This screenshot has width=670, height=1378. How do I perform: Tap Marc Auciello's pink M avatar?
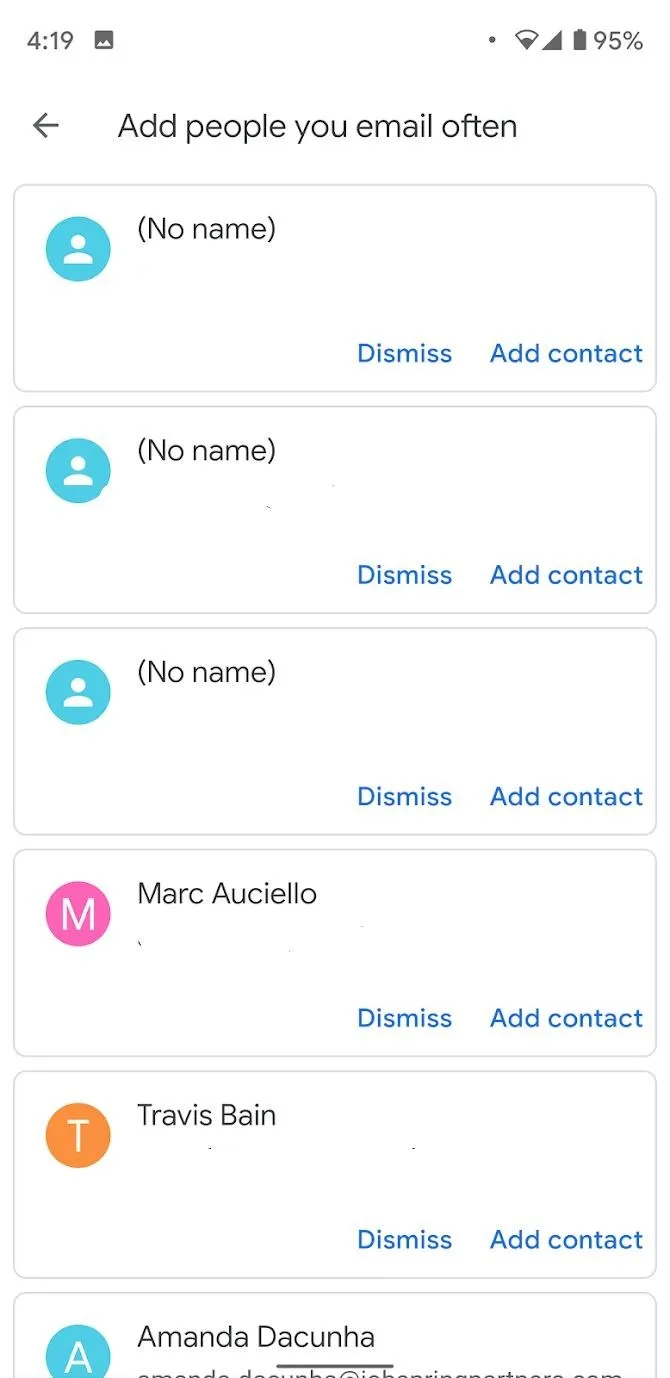tap(78, 913)
